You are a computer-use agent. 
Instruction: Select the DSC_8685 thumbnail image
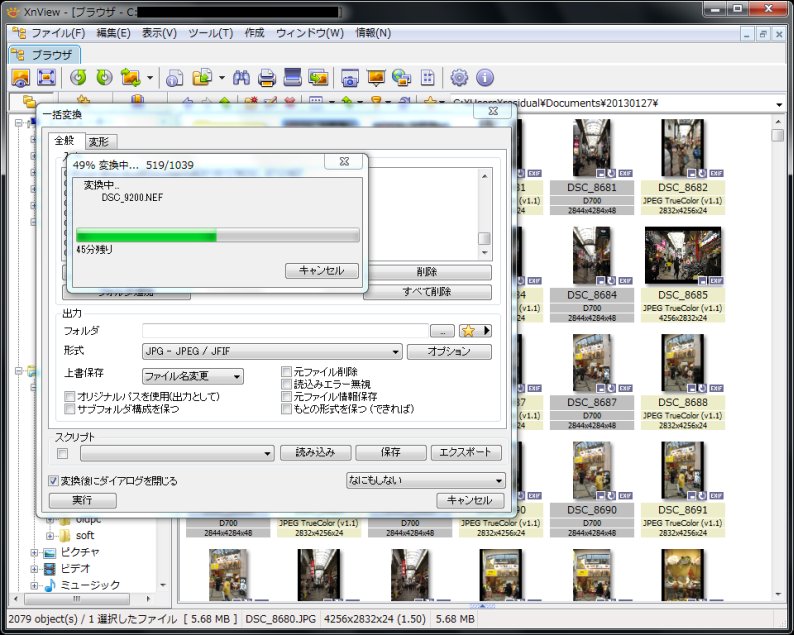tap(683, 256)
